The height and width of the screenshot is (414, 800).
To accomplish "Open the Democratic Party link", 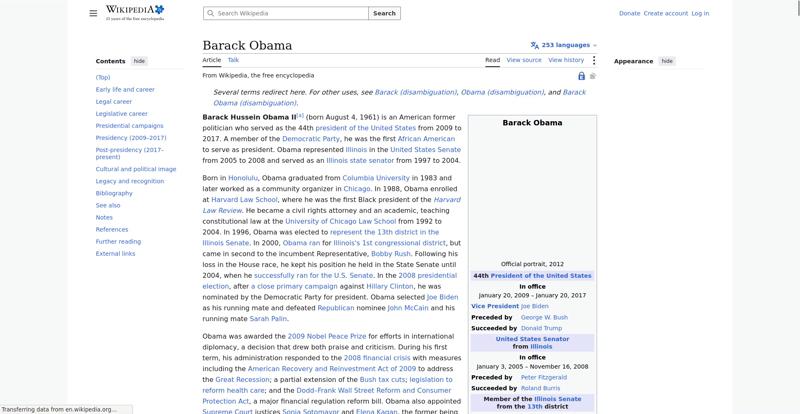I will click(311, 139).
